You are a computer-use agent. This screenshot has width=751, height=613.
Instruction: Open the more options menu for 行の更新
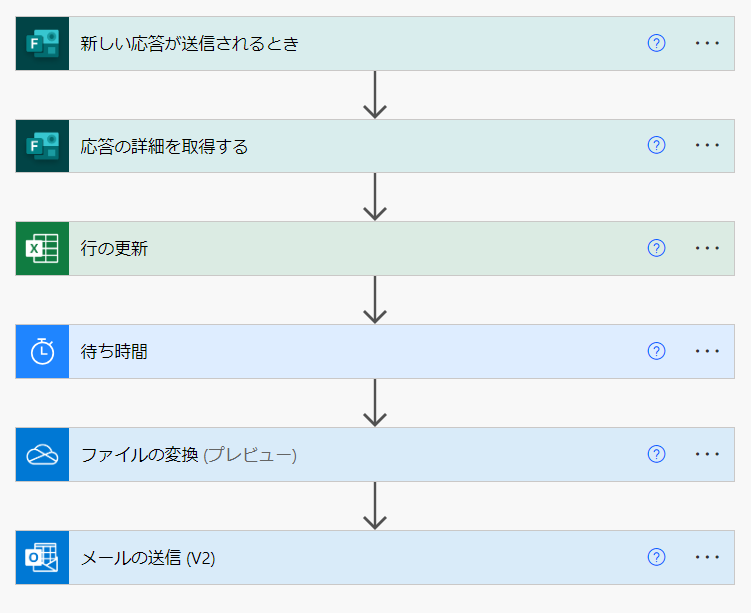click(x=707, y=248)
